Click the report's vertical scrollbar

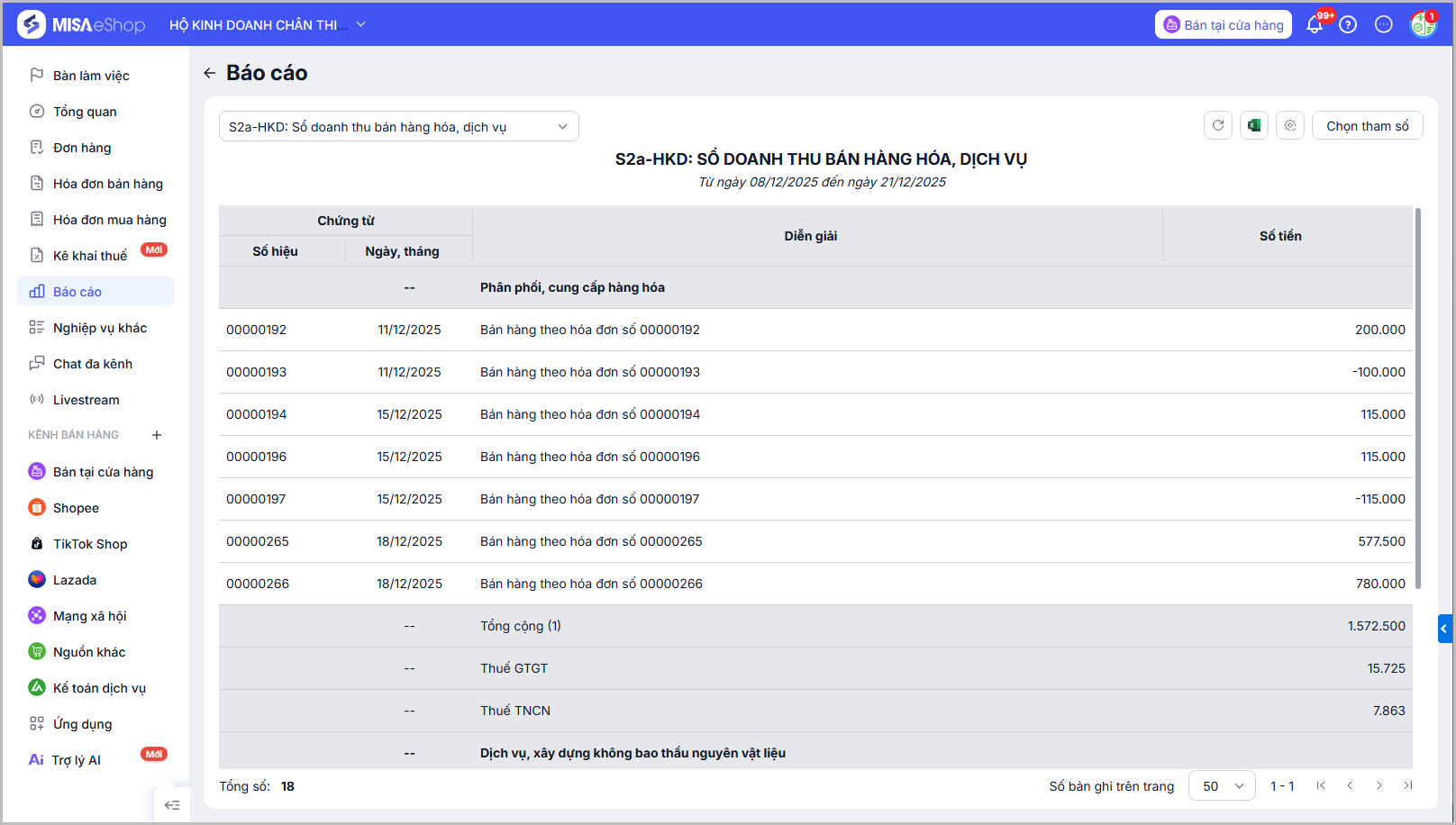[x=1418, y=396]
